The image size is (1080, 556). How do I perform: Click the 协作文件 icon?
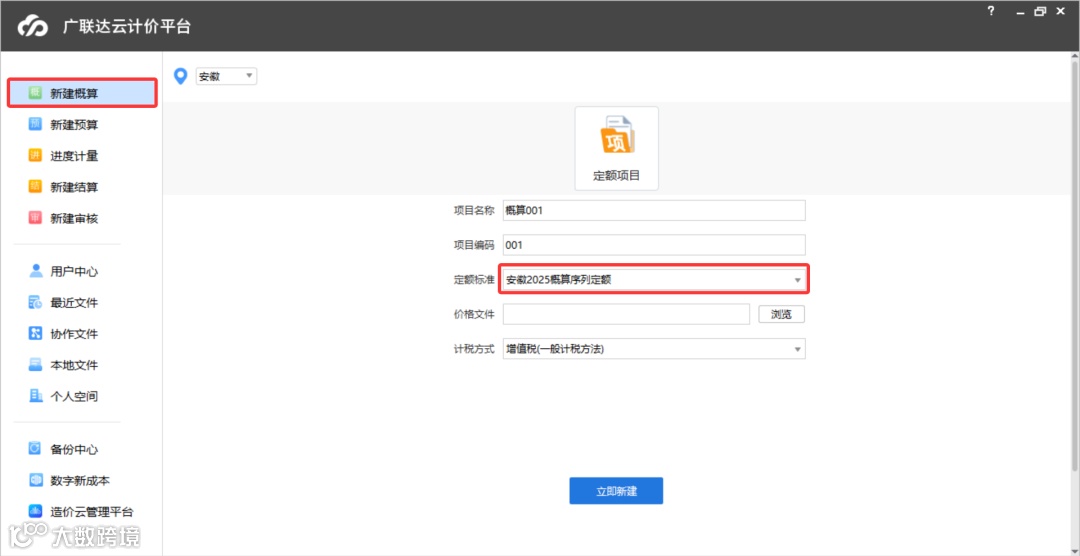point(35,333)
